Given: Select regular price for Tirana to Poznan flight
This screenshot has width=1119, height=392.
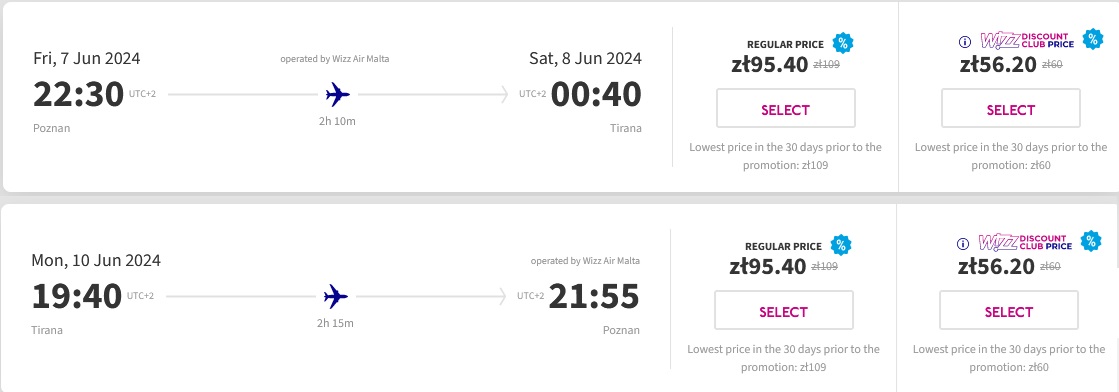Looking at the screenshot, I should 784,311.
